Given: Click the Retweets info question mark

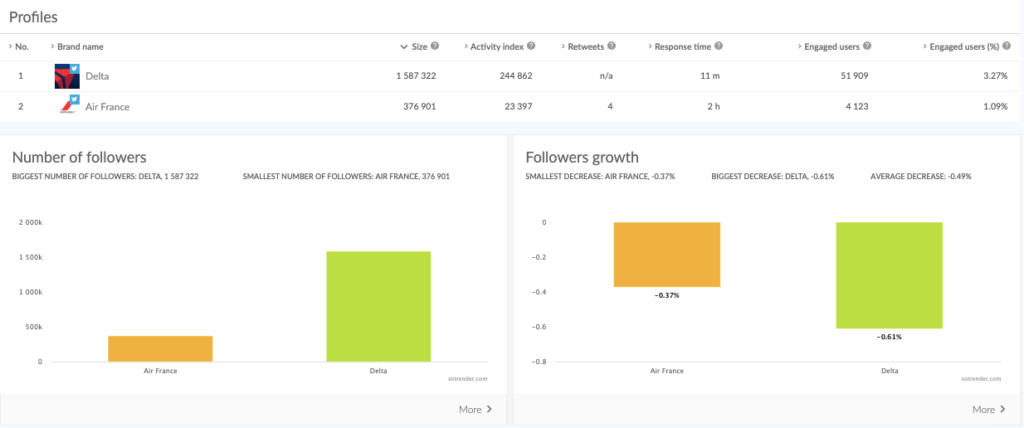Looking at the screenshot, I should tap(611, 46).
